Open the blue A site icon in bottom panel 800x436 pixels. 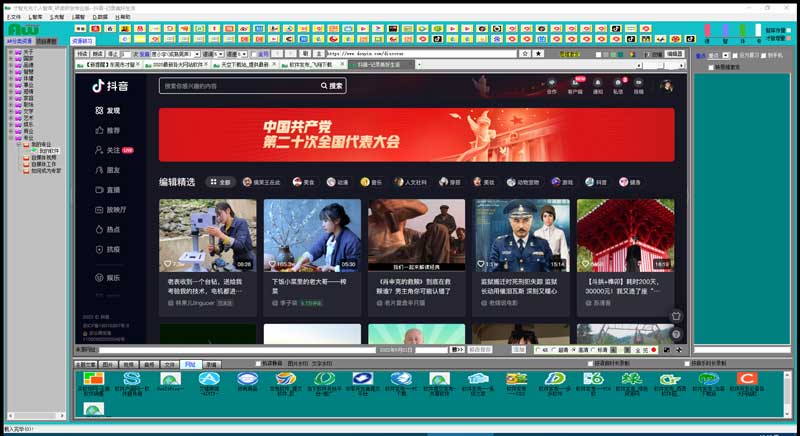(209, 378)
